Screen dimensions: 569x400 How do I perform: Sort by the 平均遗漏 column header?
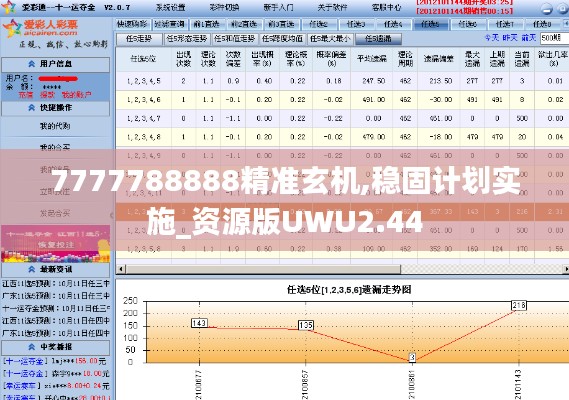point(372,59)
